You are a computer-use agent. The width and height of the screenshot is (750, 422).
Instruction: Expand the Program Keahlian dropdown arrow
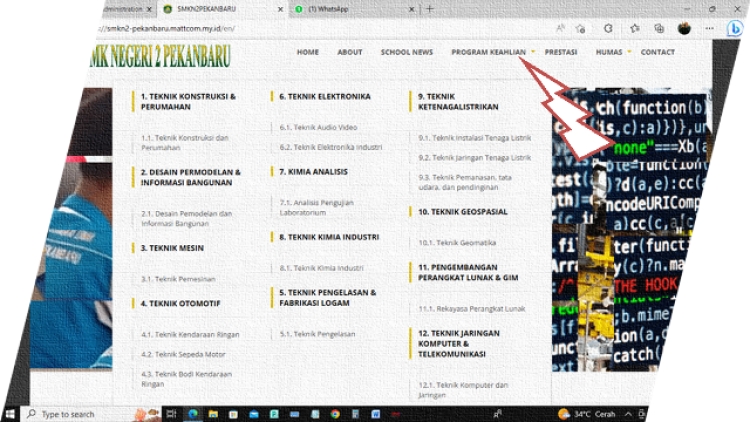533,52
